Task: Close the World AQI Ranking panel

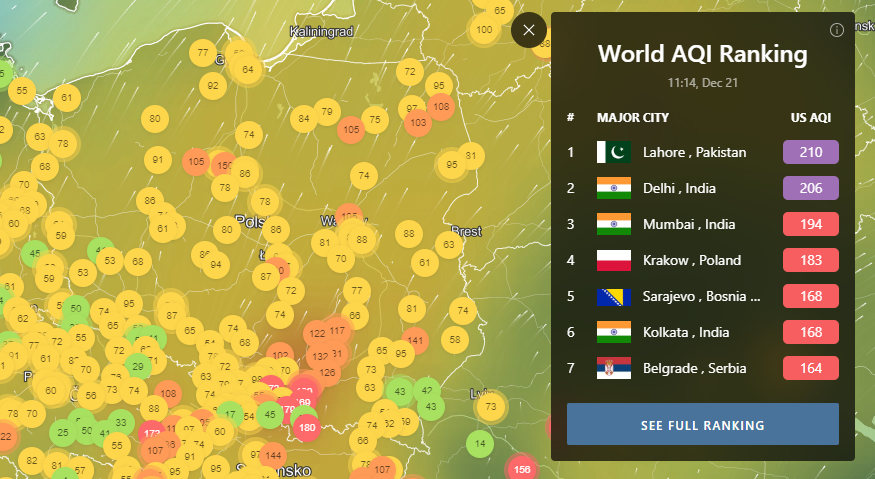Action: click(x=528, y=30)
